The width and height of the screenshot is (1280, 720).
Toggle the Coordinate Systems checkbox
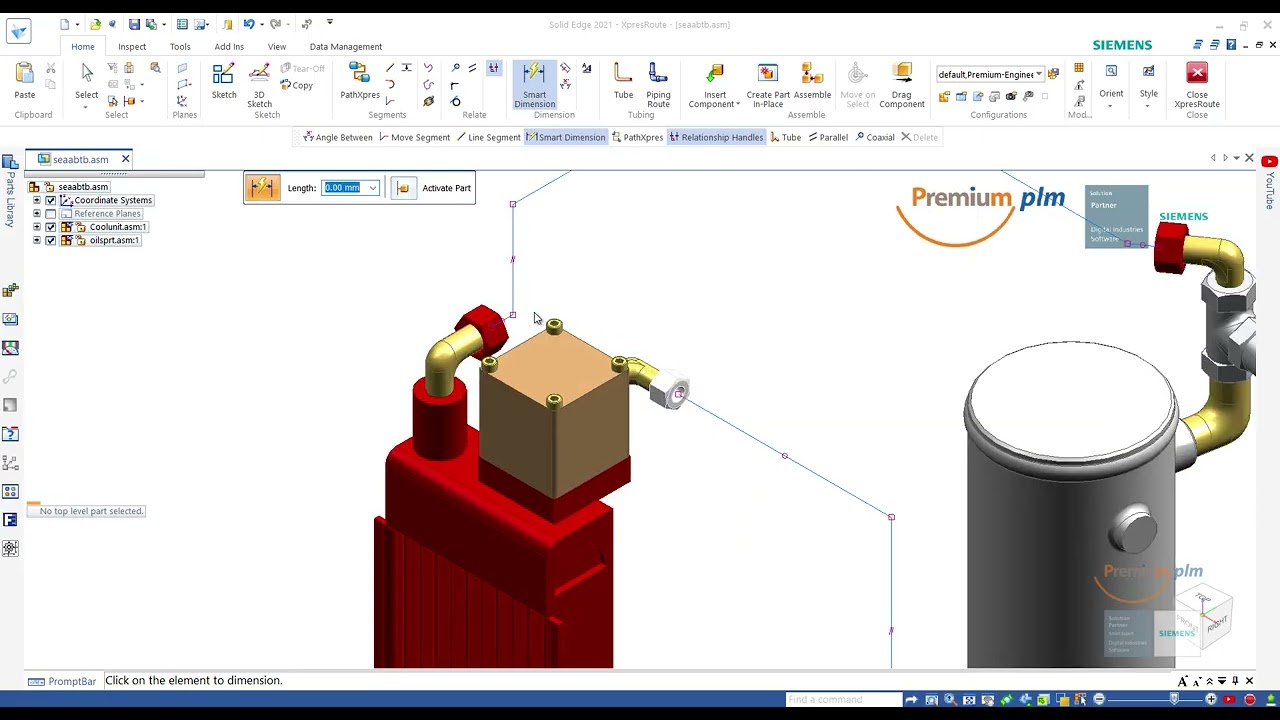click(51, 200)
